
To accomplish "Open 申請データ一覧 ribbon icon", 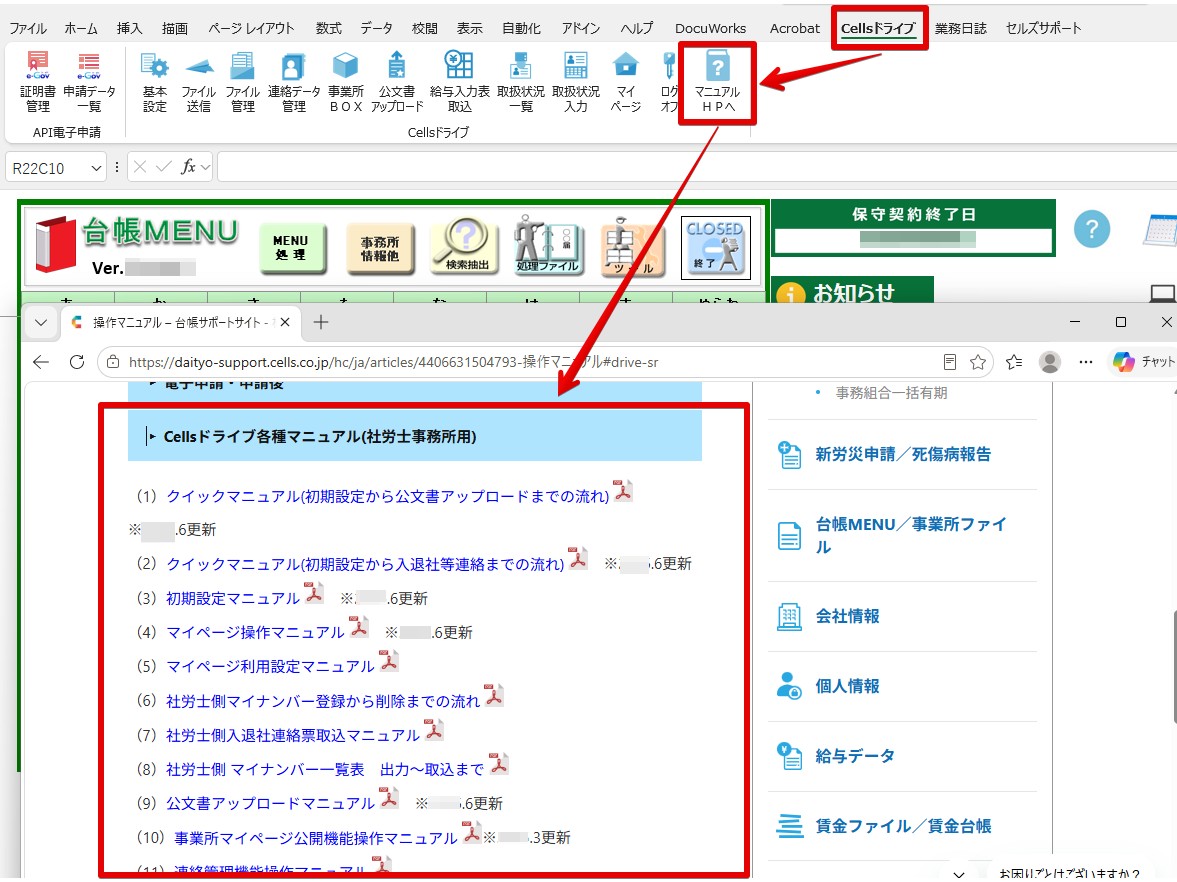I will [89, 82].
